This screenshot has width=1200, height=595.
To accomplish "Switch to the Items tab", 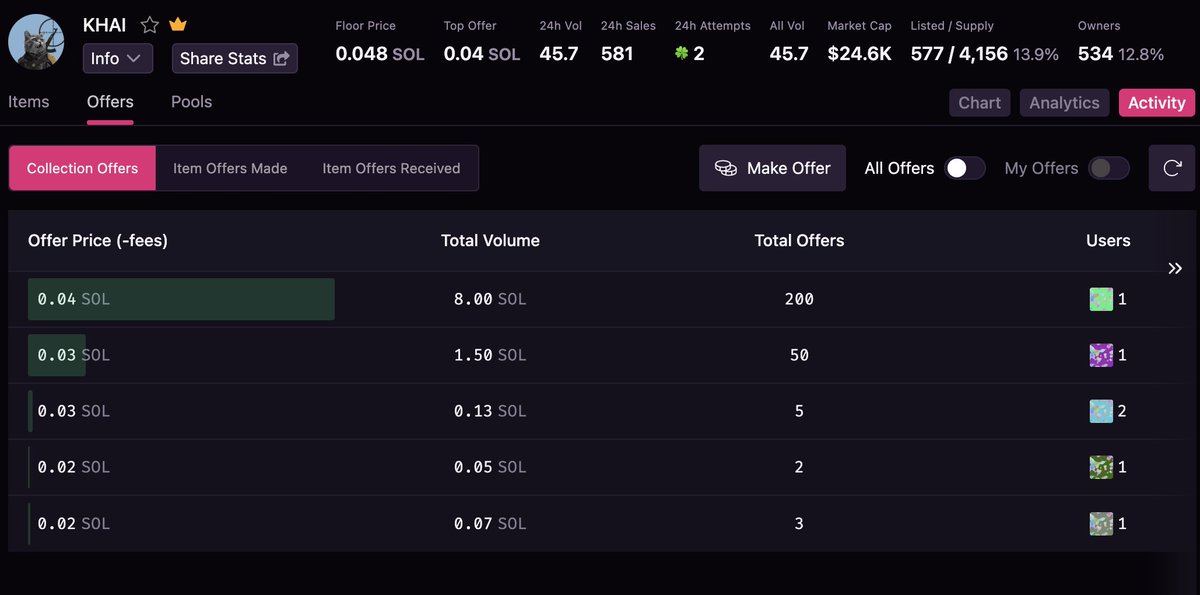I will click(x=29, y=102).
